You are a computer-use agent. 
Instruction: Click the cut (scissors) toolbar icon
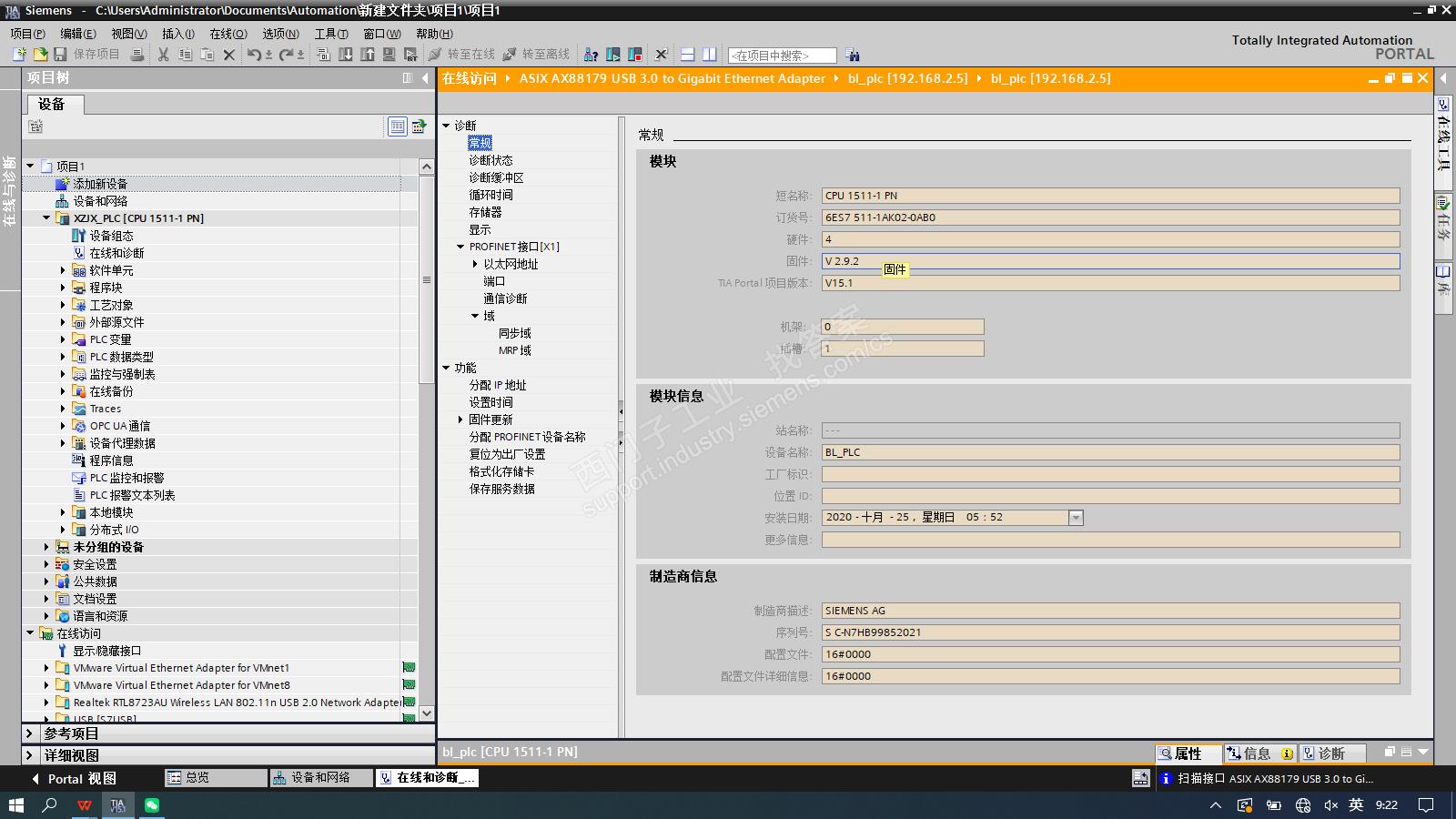(x=164, y=55)
